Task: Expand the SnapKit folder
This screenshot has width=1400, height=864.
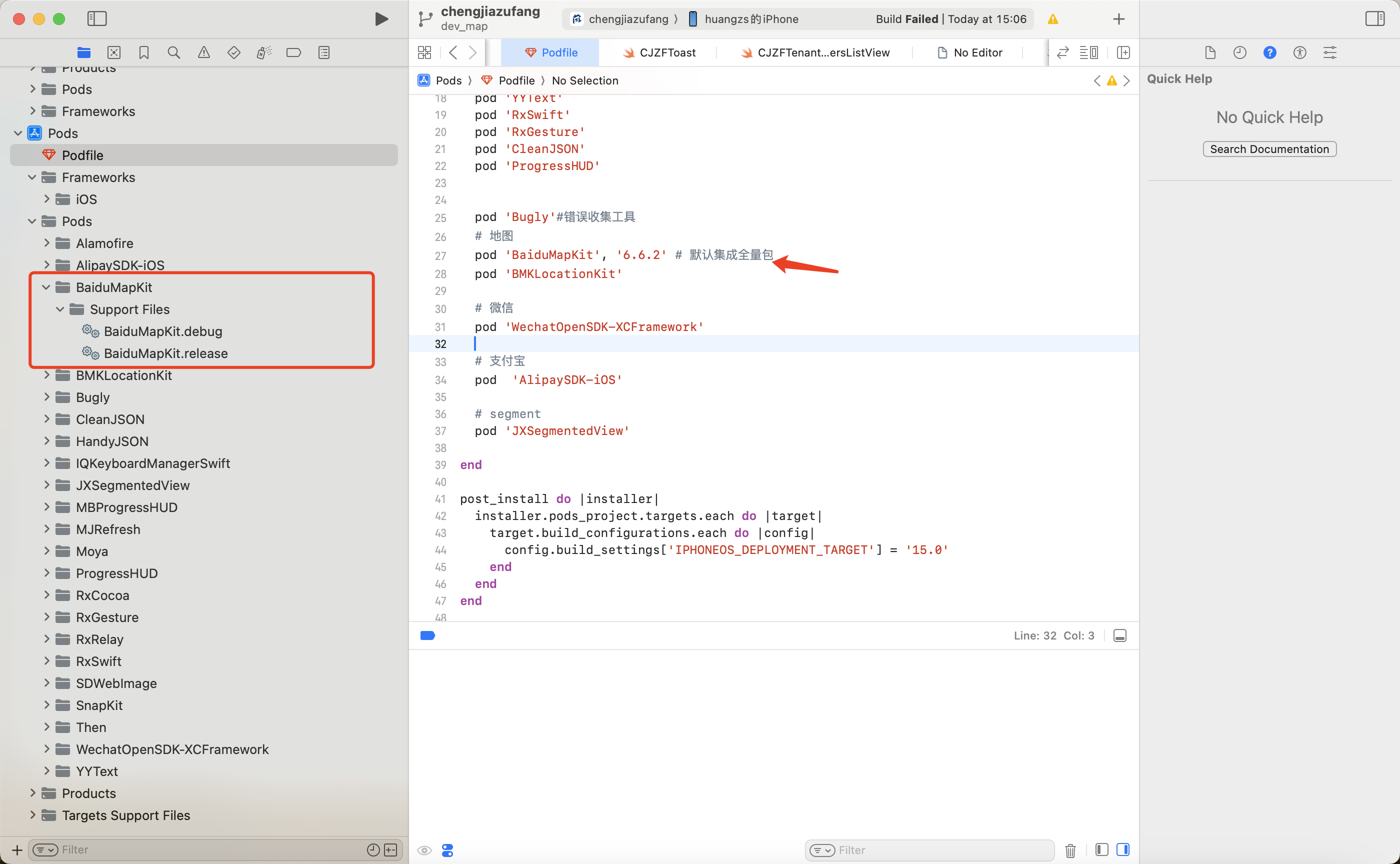Action: click(47, 705)
